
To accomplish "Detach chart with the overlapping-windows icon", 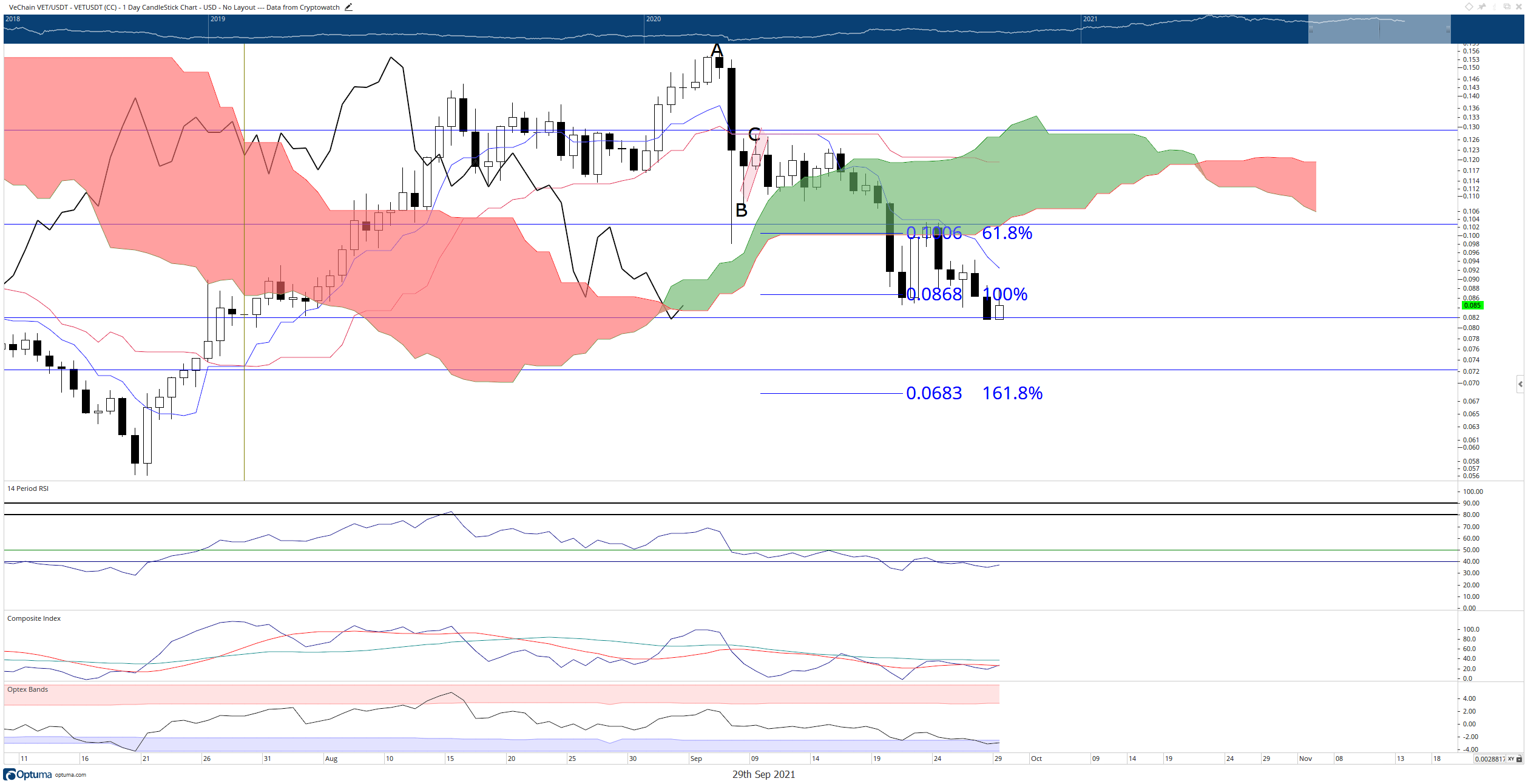I will [1507, 7].
